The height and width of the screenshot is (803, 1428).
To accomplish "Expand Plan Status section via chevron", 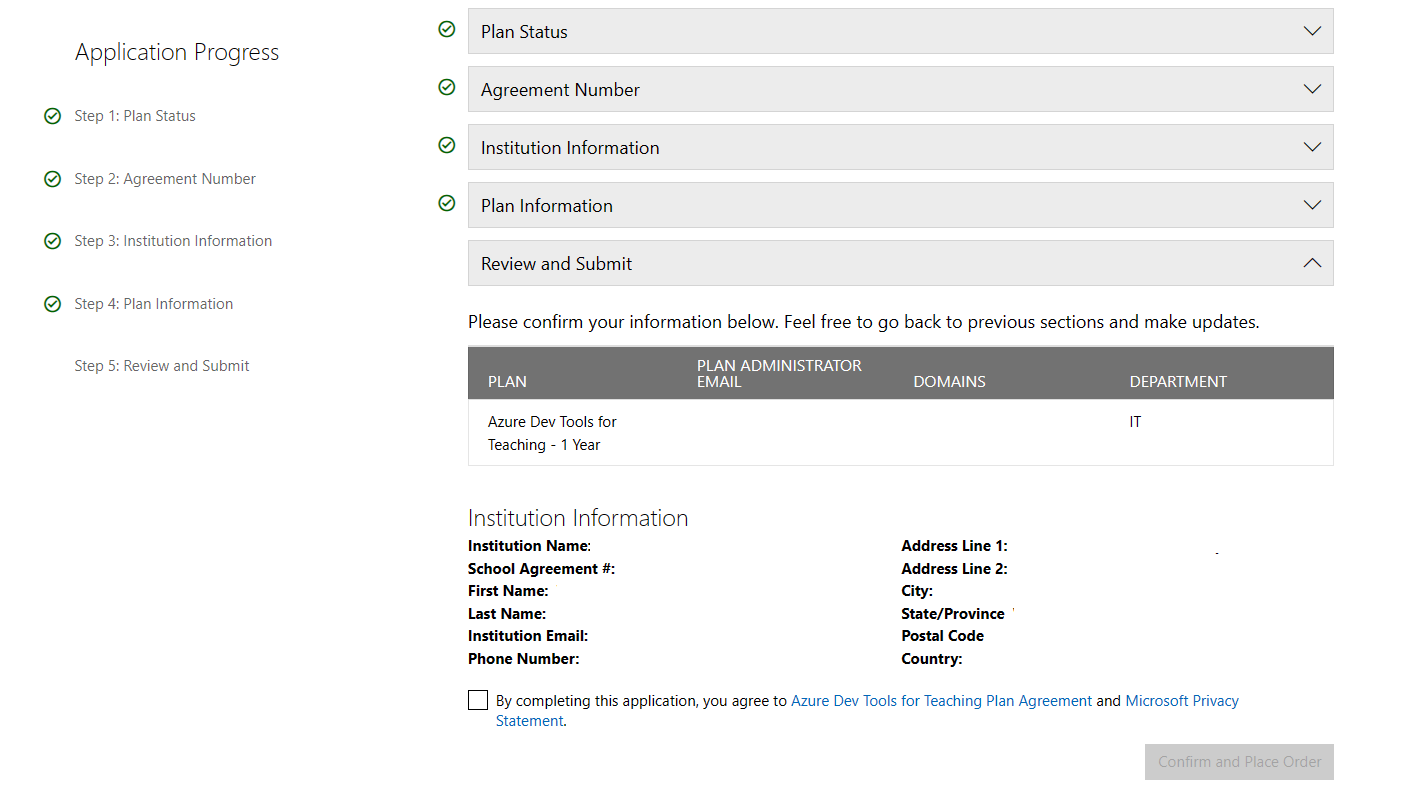I will pyautogui.click(x=1313, y=31).
